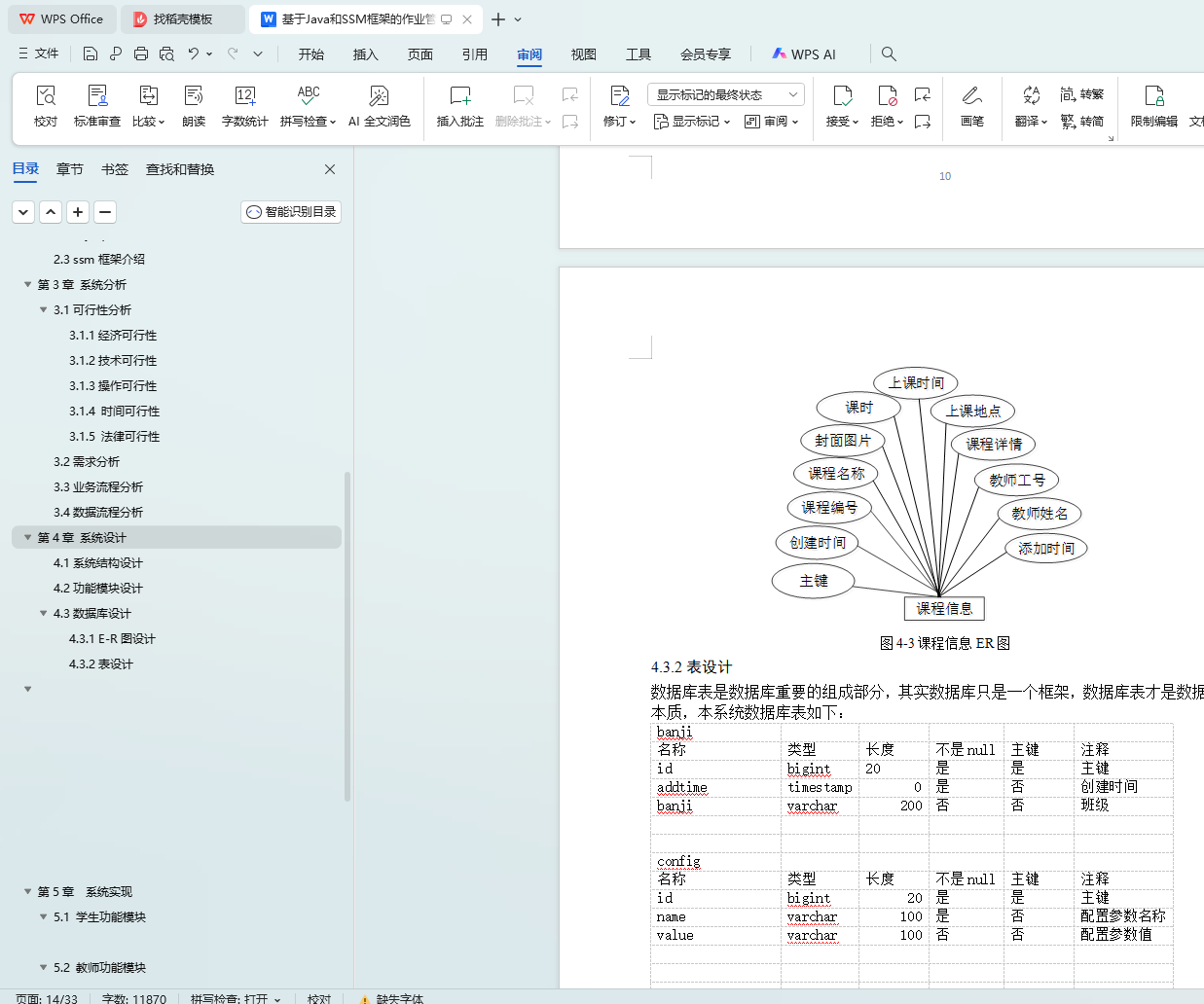Open new tab options chevron
Viewport: 1204px width, 1004px height.
(x=518, y=19)
